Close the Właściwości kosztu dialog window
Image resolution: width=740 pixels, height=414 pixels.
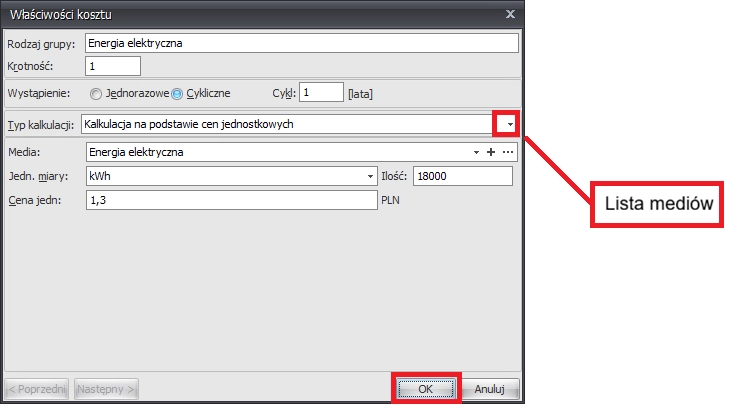coord(511,14)
